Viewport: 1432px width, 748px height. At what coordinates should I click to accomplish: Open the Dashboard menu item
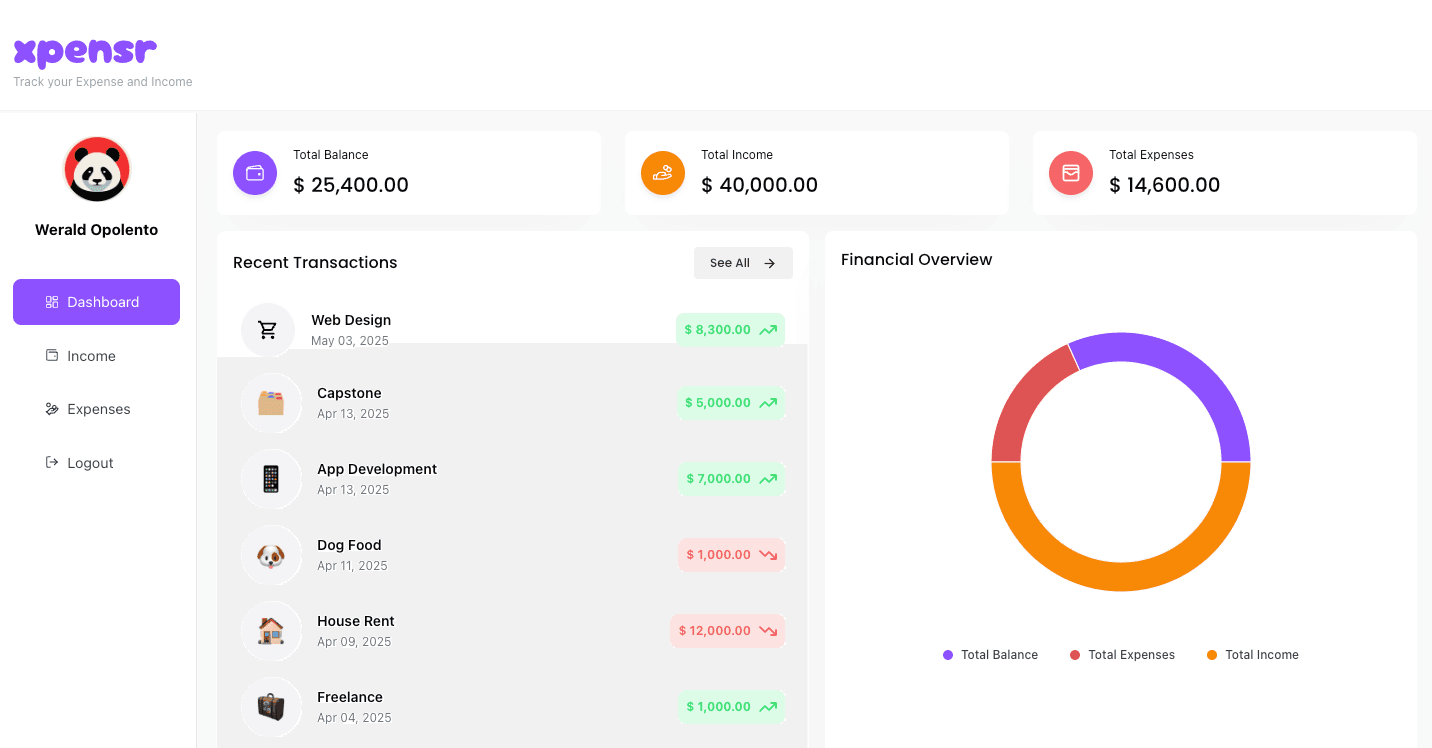point(96,302)
